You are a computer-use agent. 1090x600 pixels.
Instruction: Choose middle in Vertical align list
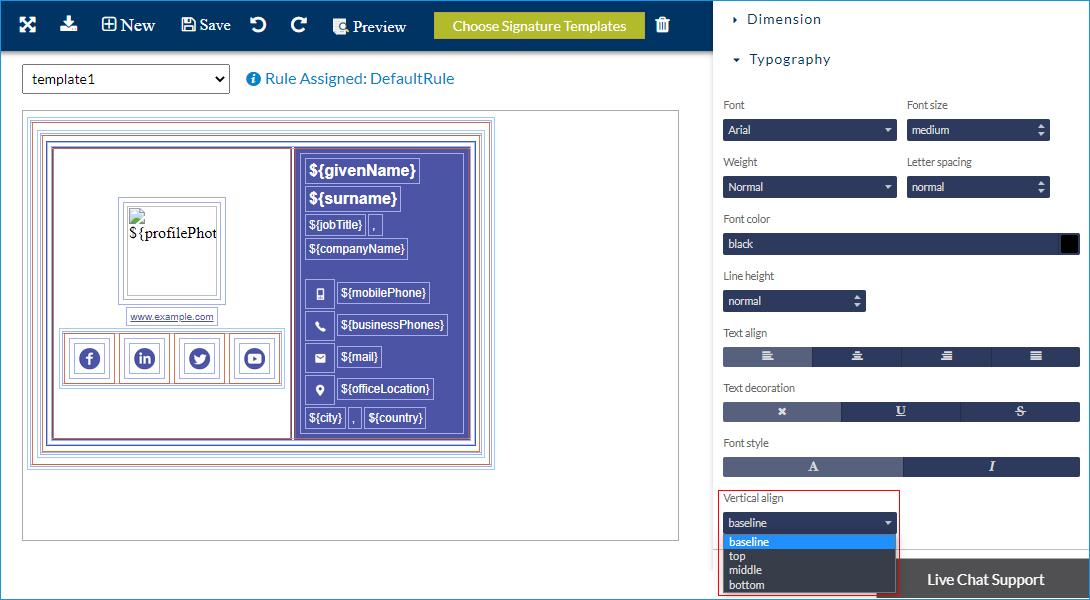(x=746, y=570)
